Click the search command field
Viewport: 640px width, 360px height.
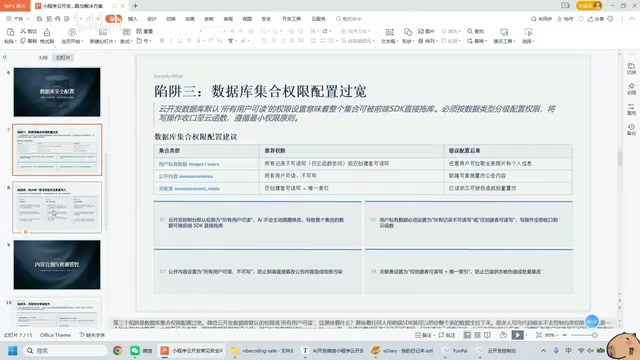[349, 19]
